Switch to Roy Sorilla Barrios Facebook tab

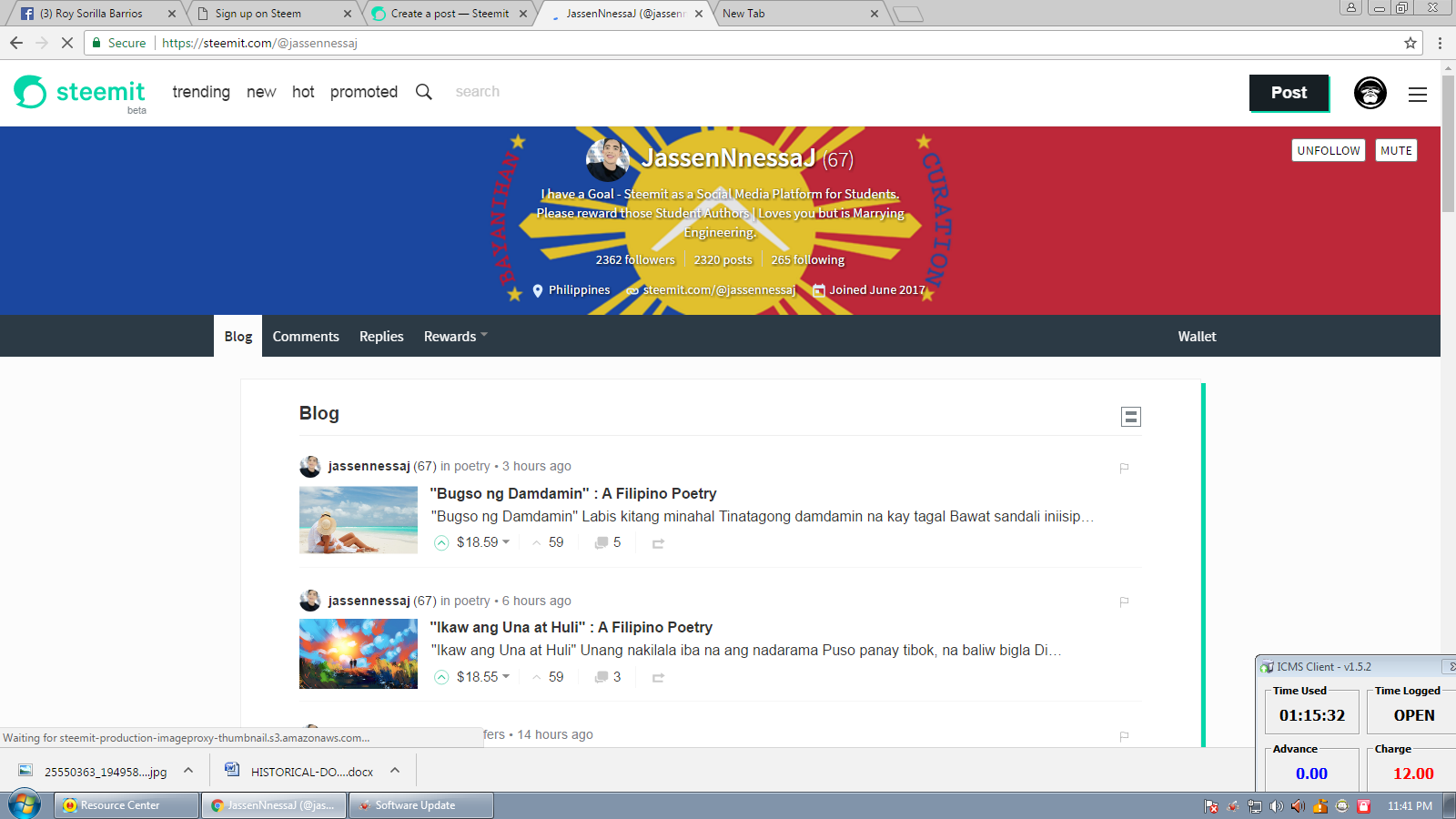click(98, 14)
